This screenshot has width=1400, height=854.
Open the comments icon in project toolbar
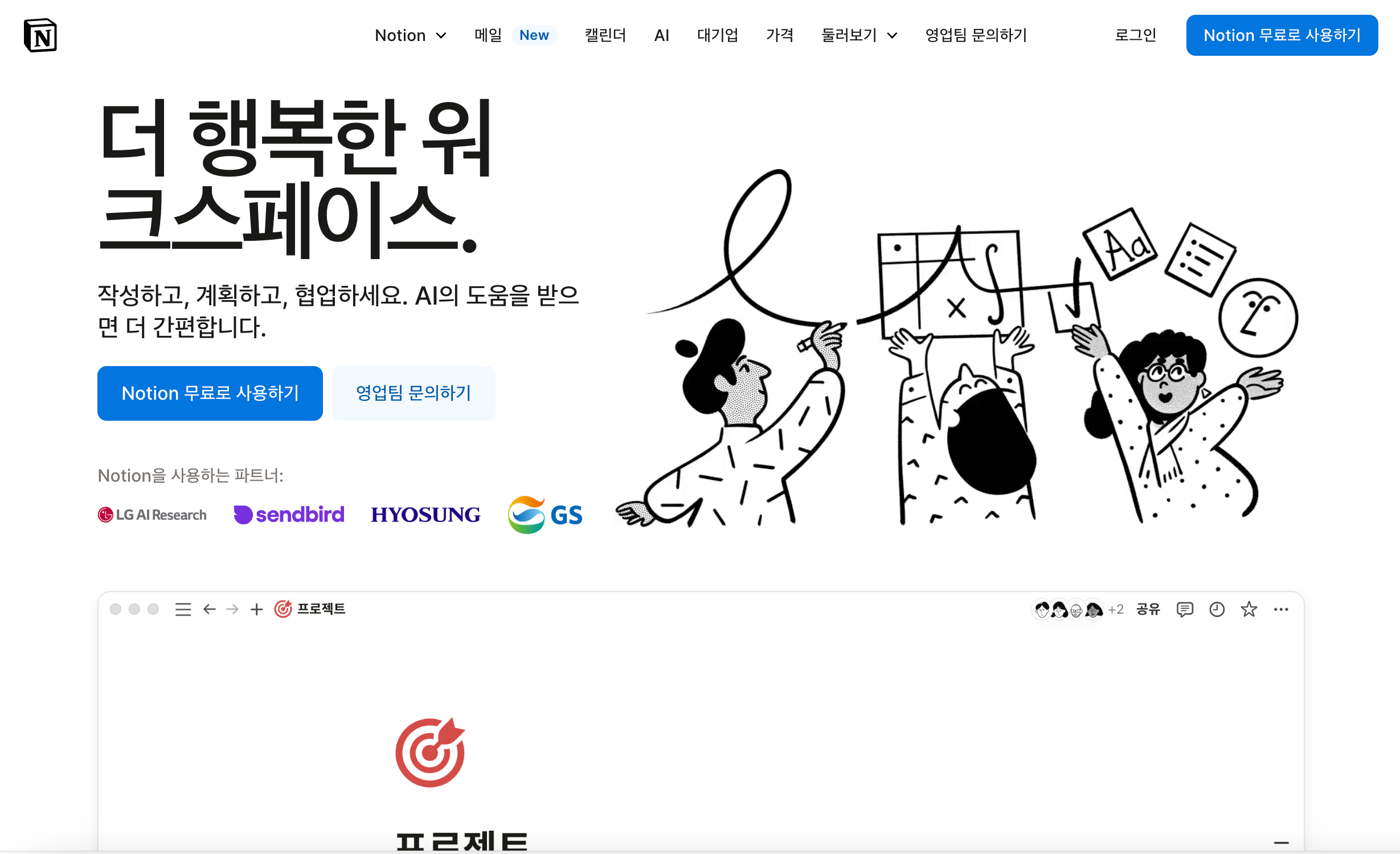tap(1185, 610)
